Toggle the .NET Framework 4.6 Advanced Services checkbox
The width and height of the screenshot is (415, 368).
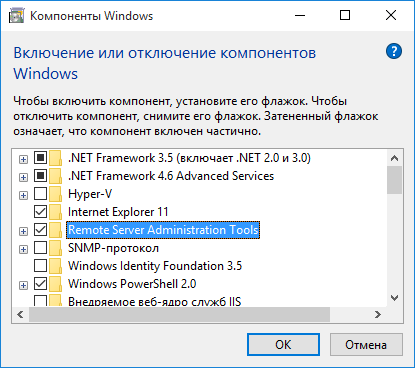pyautogui.click(x=40, y=176)
